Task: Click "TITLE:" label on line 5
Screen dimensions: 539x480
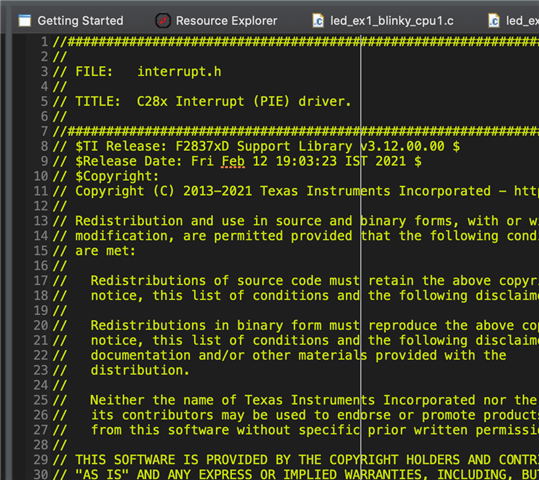Action: pos(98,101)
